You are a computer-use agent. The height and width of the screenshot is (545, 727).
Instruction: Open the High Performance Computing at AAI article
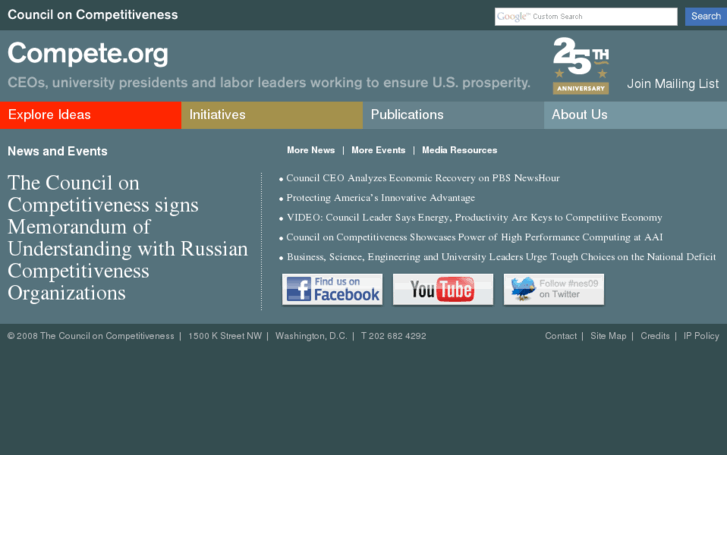pyautogui.click(x=474, y=237)
